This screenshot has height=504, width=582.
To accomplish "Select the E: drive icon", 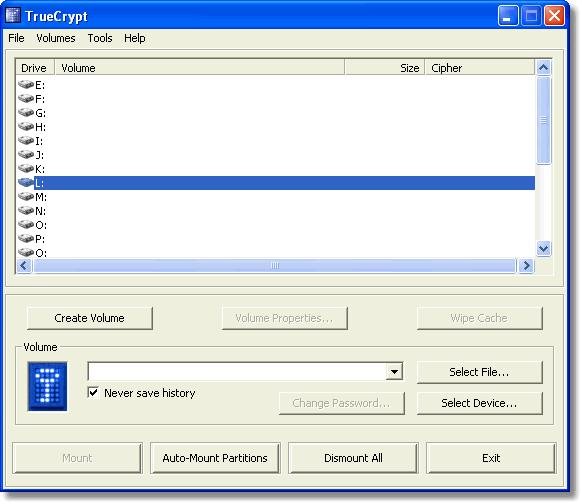I will (26, 85).
